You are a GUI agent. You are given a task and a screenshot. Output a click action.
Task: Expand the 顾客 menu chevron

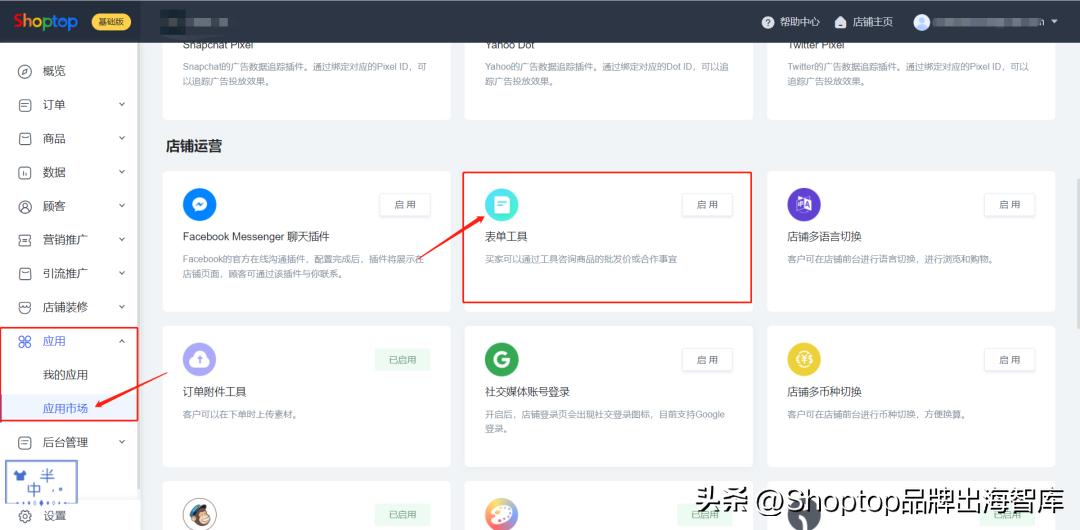click(x=122, y=206)
